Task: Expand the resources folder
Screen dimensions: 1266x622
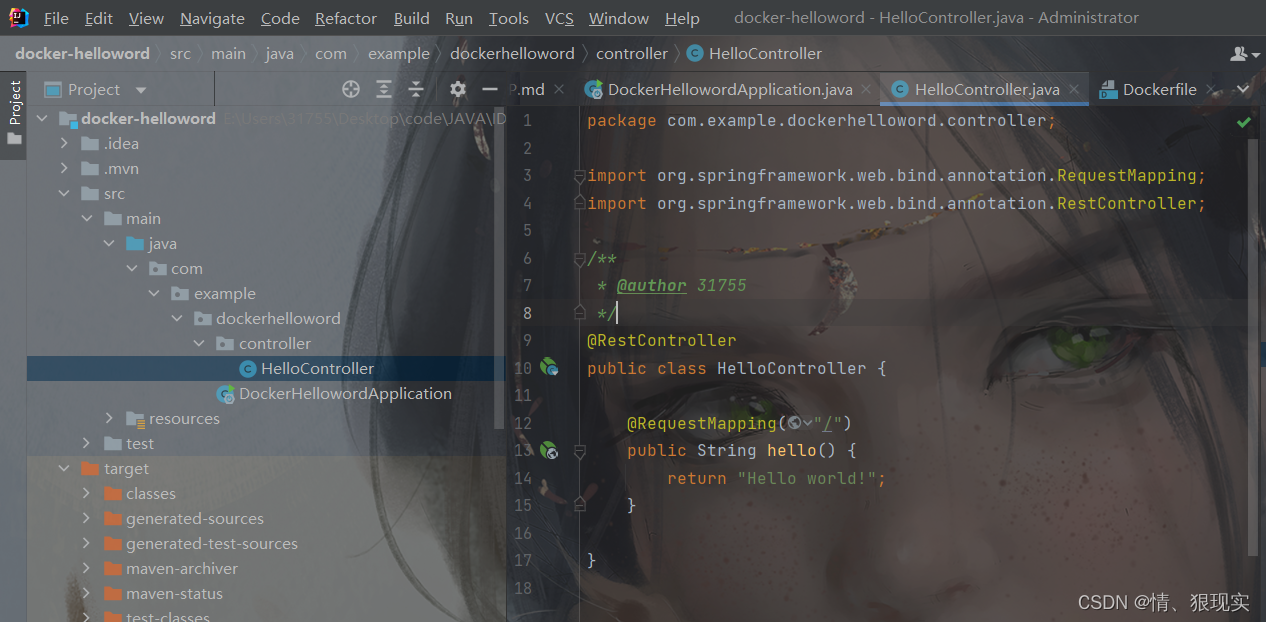Action: click(109, 419)
